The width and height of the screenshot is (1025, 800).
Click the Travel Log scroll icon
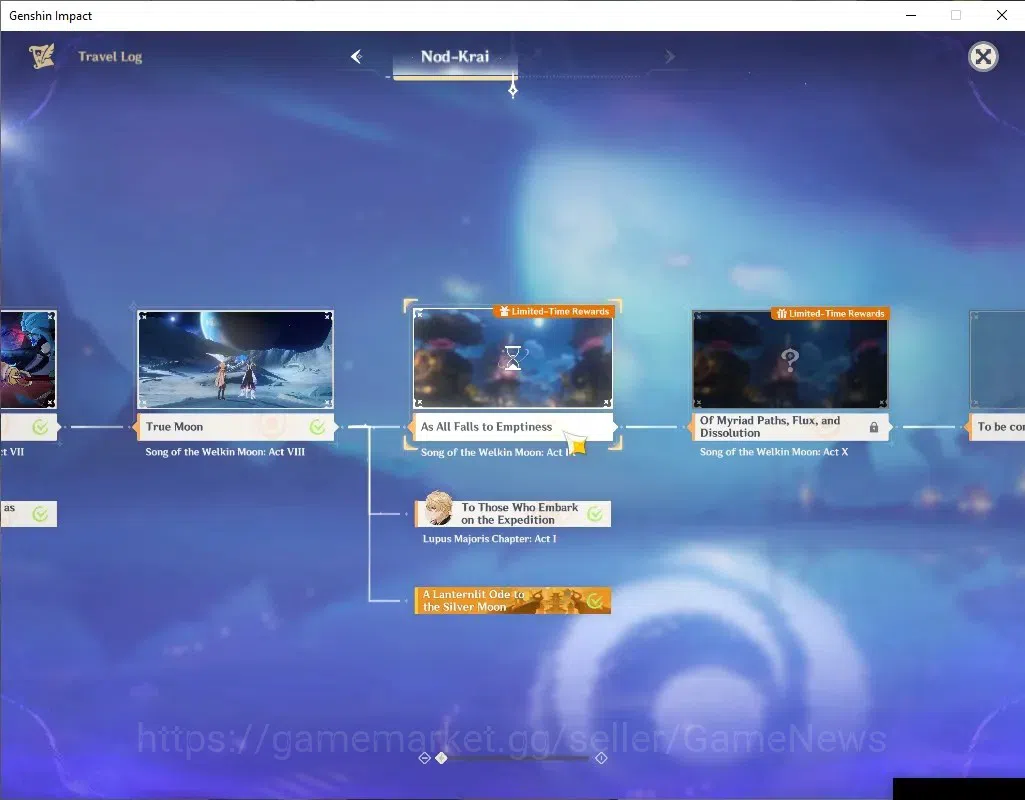[41, 56]
